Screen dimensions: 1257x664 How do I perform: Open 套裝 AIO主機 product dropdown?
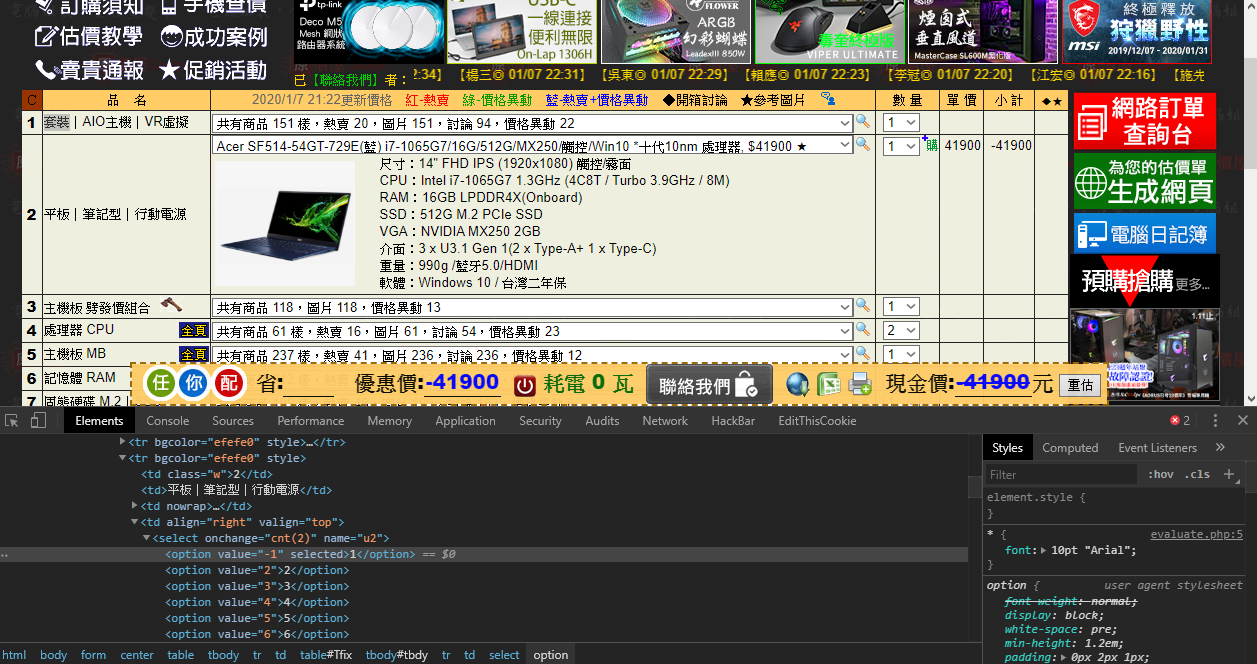point(533,123)
